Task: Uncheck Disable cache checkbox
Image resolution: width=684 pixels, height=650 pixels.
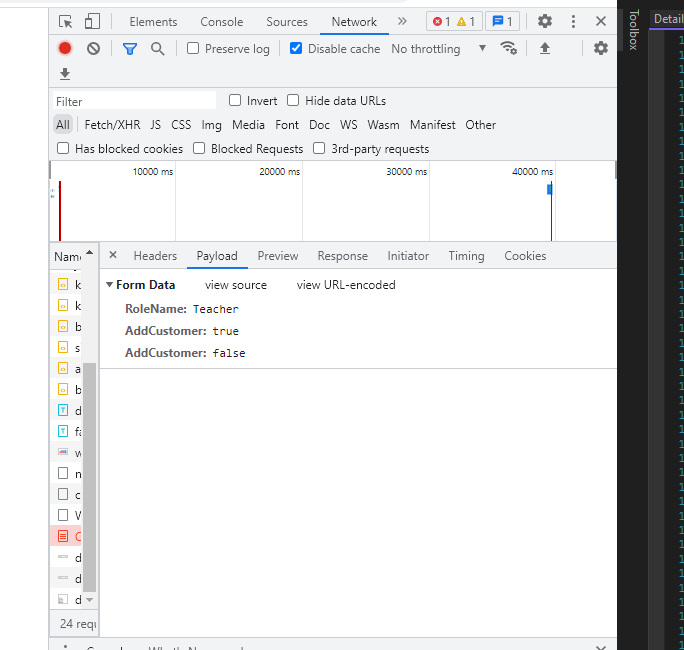Action: tap(296, 48)
